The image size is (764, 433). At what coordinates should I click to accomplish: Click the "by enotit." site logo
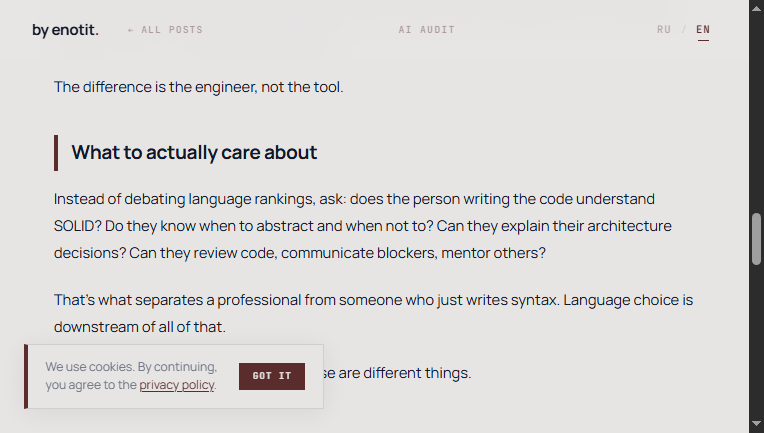pos(65,30)
